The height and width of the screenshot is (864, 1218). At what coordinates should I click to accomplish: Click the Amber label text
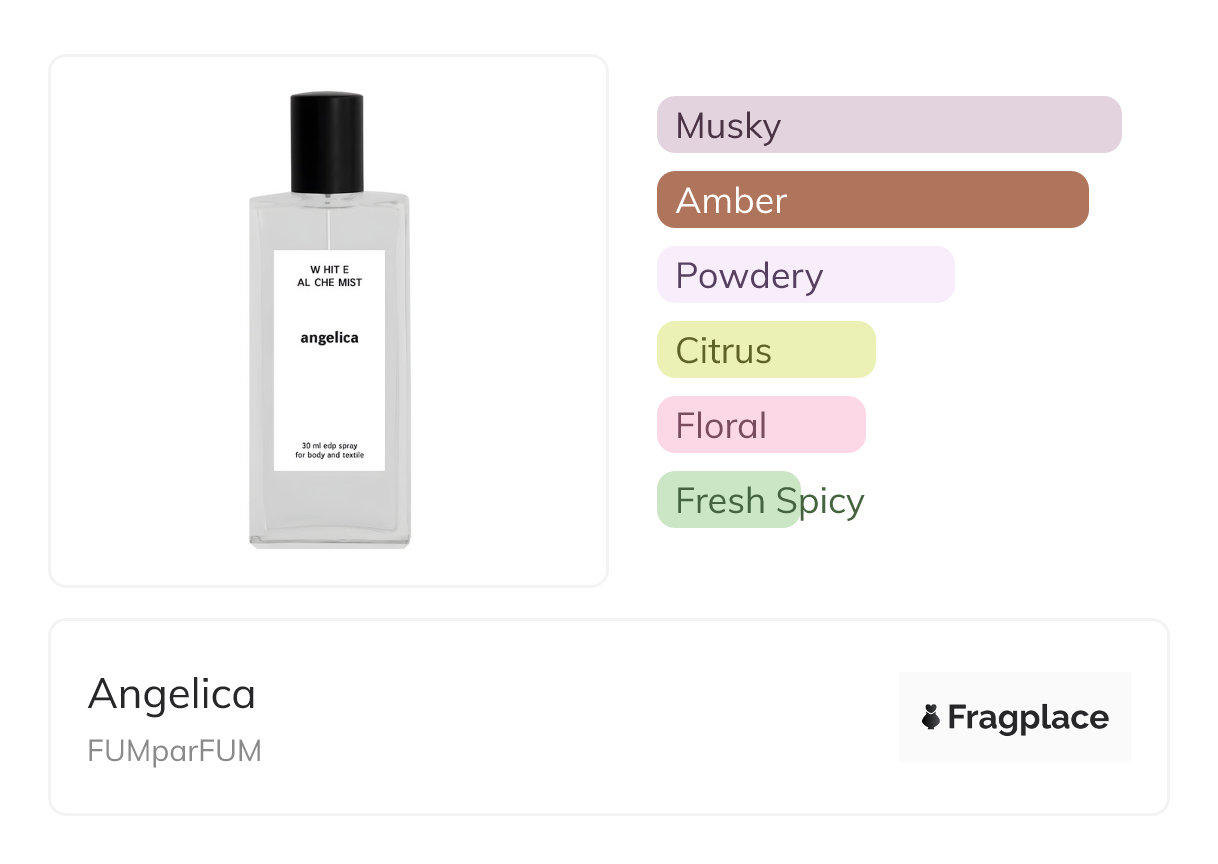pyautogui.click(x=731, y=201)
